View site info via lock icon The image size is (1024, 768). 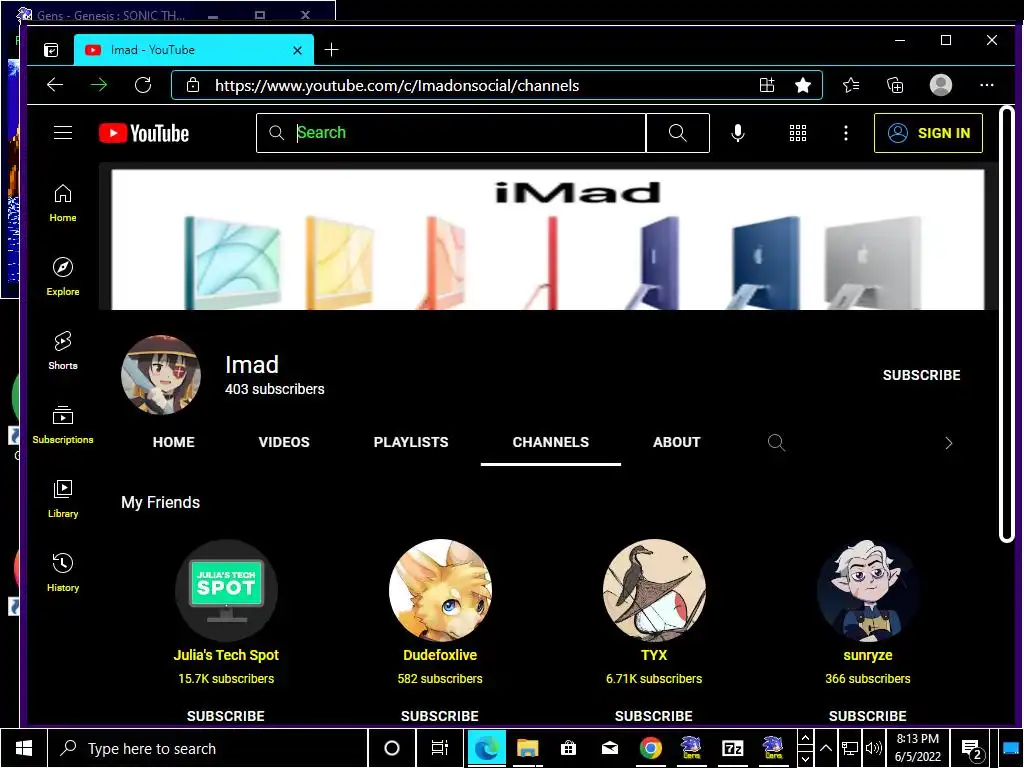[193, 85]
